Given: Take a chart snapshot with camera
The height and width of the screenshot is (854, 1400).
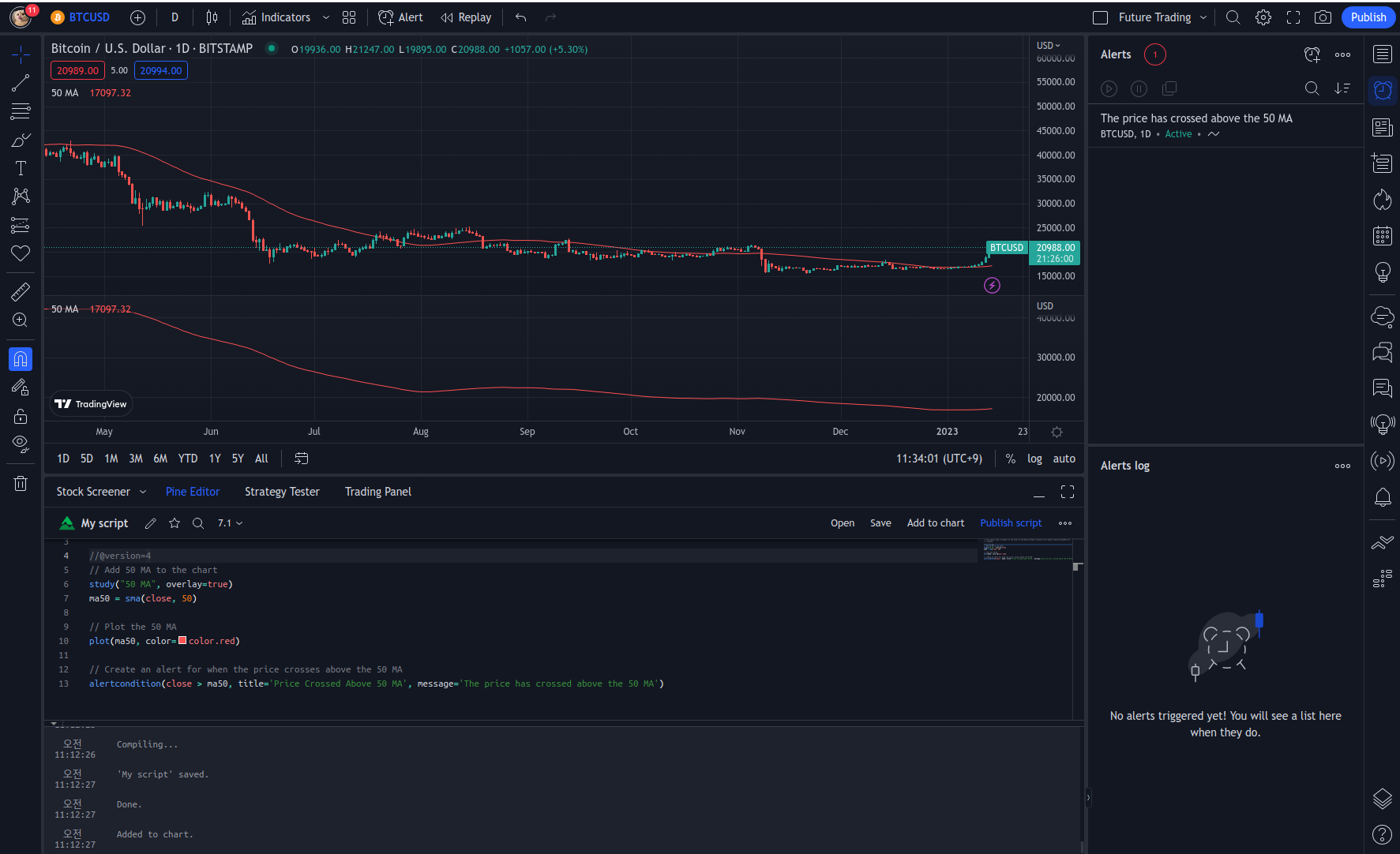Looking at the screenshot, I should [x=1323, y=17].
